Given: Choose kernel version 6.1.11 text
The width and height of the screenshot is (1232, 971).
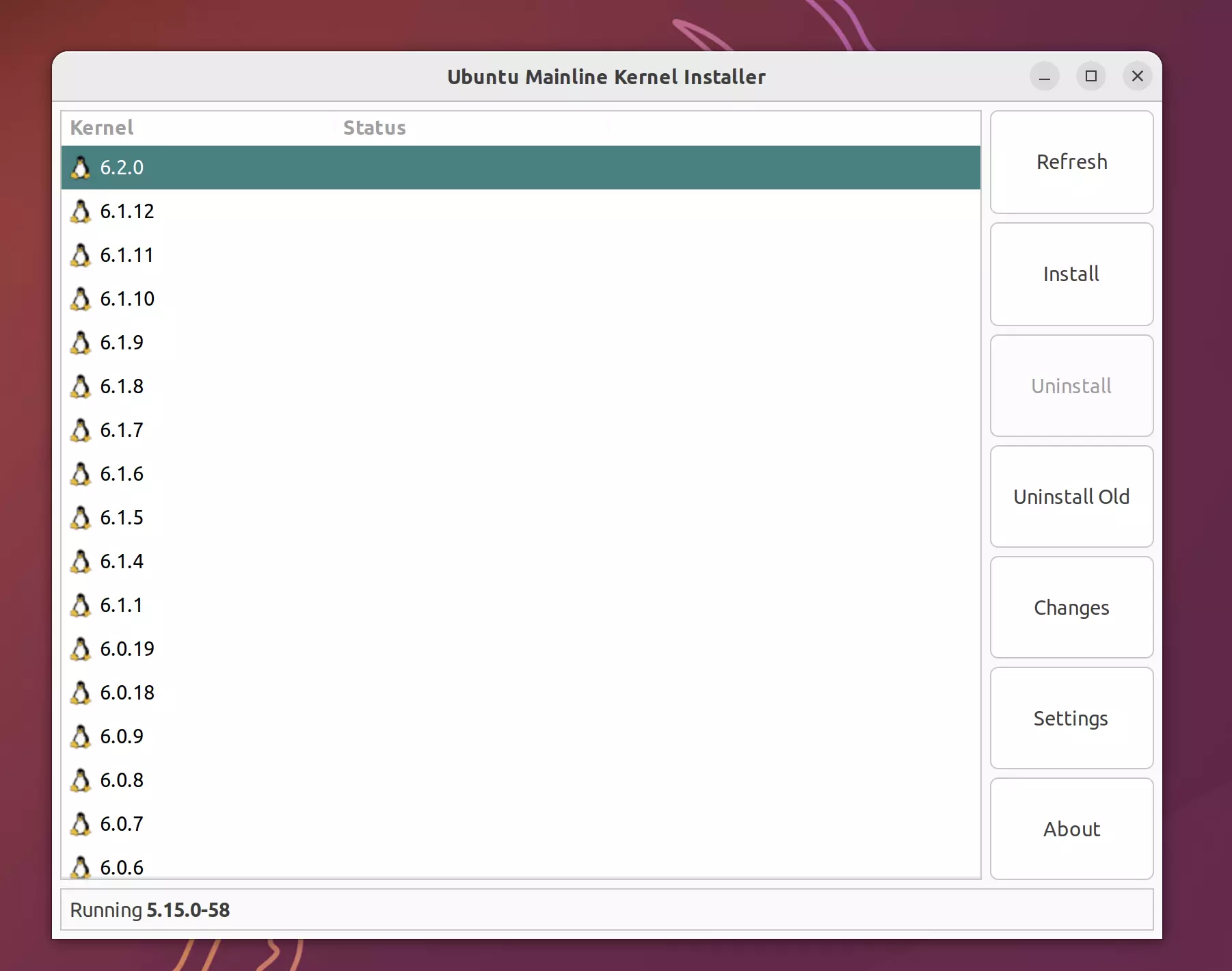Looking at the screenshot, I should 127,255.
